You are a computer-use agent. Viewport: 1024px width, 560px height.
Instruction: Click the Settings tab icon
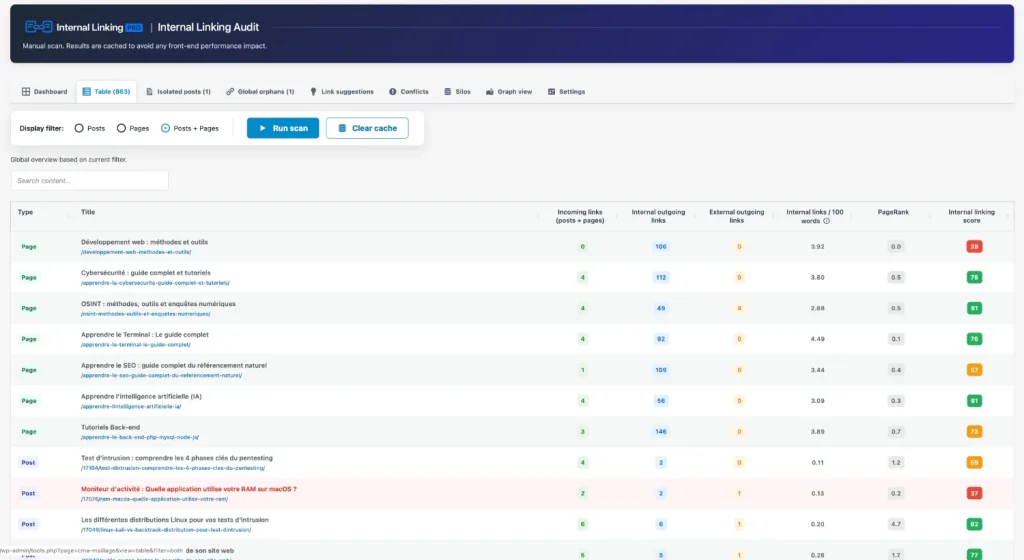[551, 91]
